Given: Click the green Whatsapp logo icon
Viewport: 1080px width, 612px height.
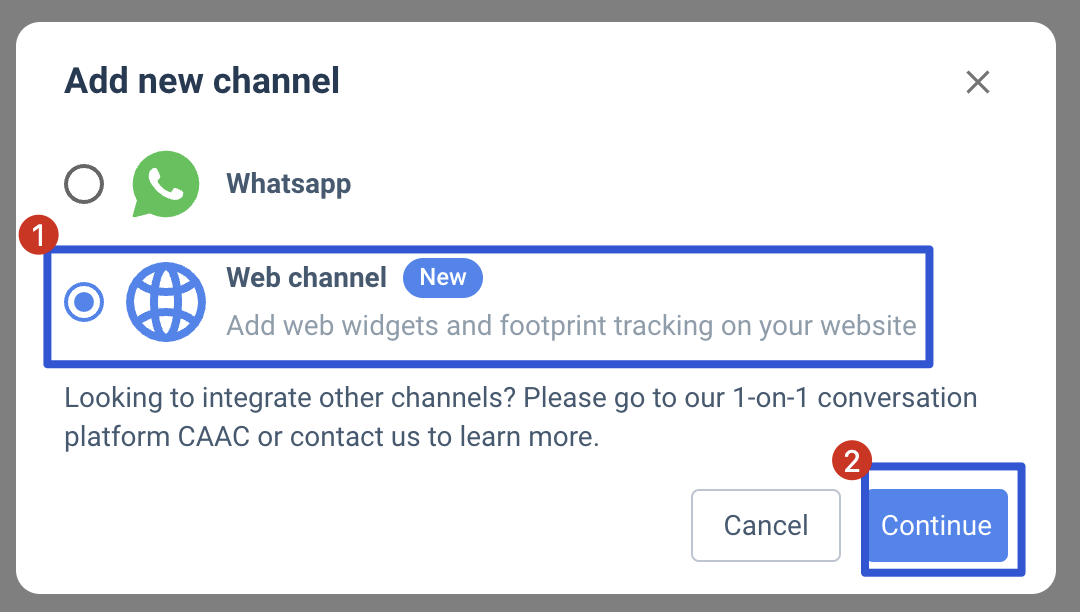Looking at the screenshot, I should tap(165, 184).
